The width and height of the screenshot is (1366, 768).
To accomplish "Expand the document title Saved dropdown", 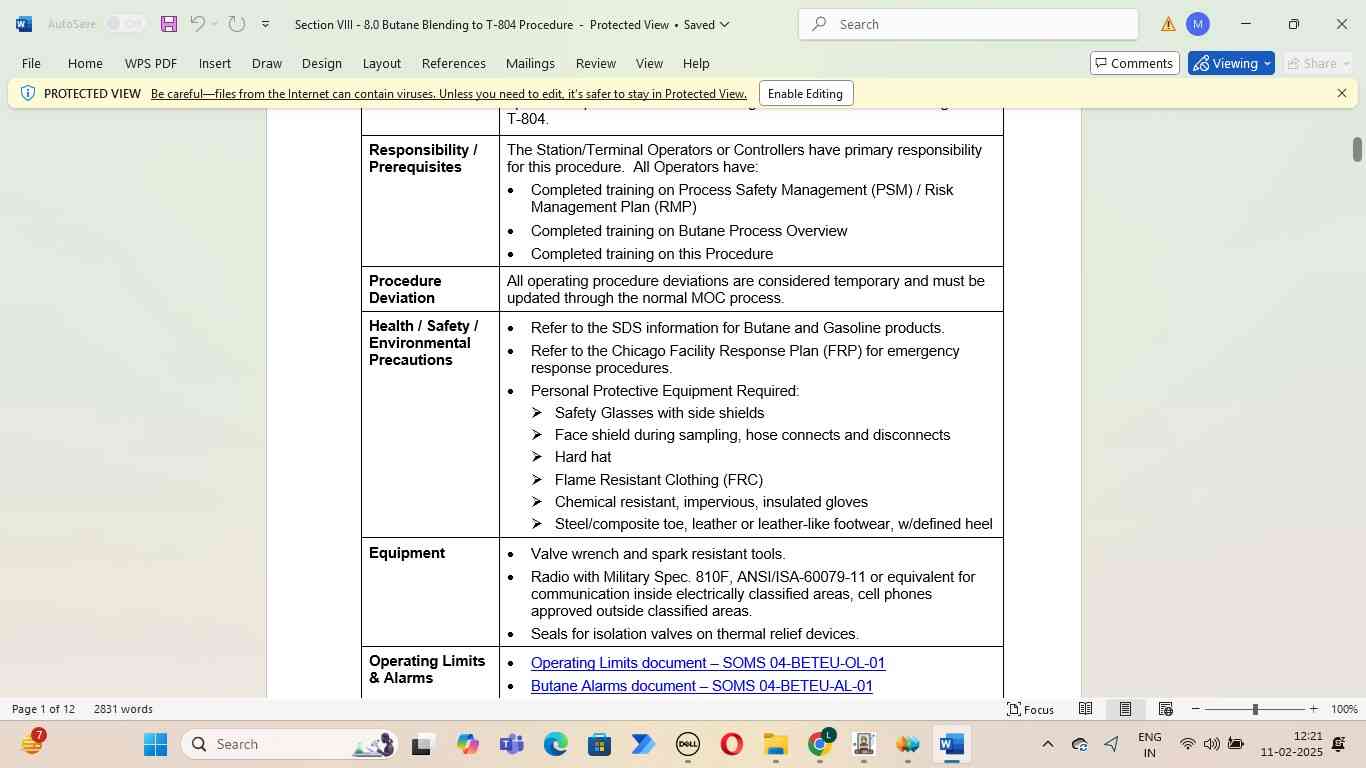I will [x=725, y=24].
